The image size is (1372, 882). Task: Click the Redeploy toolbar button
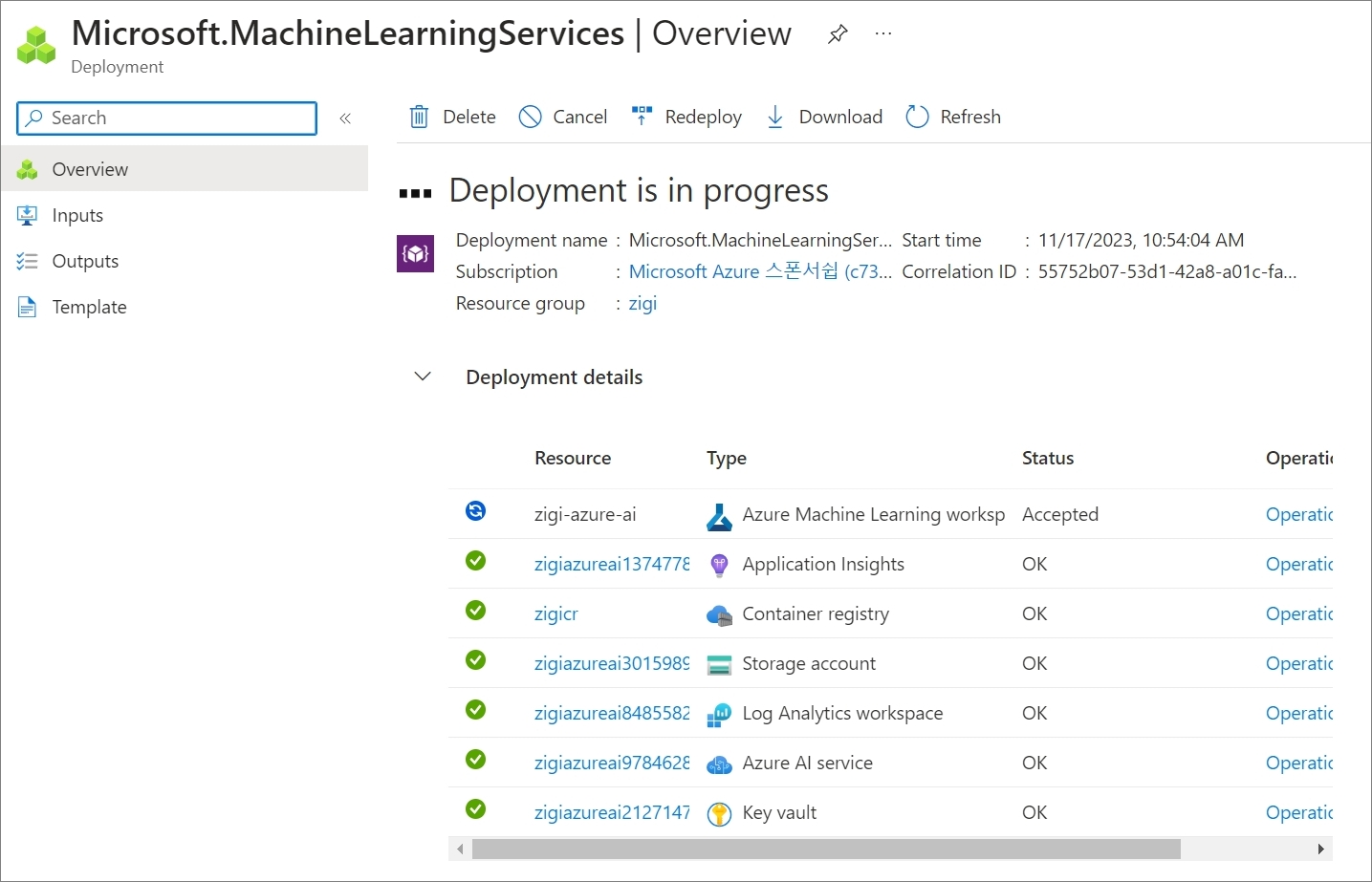pos(686,117)
